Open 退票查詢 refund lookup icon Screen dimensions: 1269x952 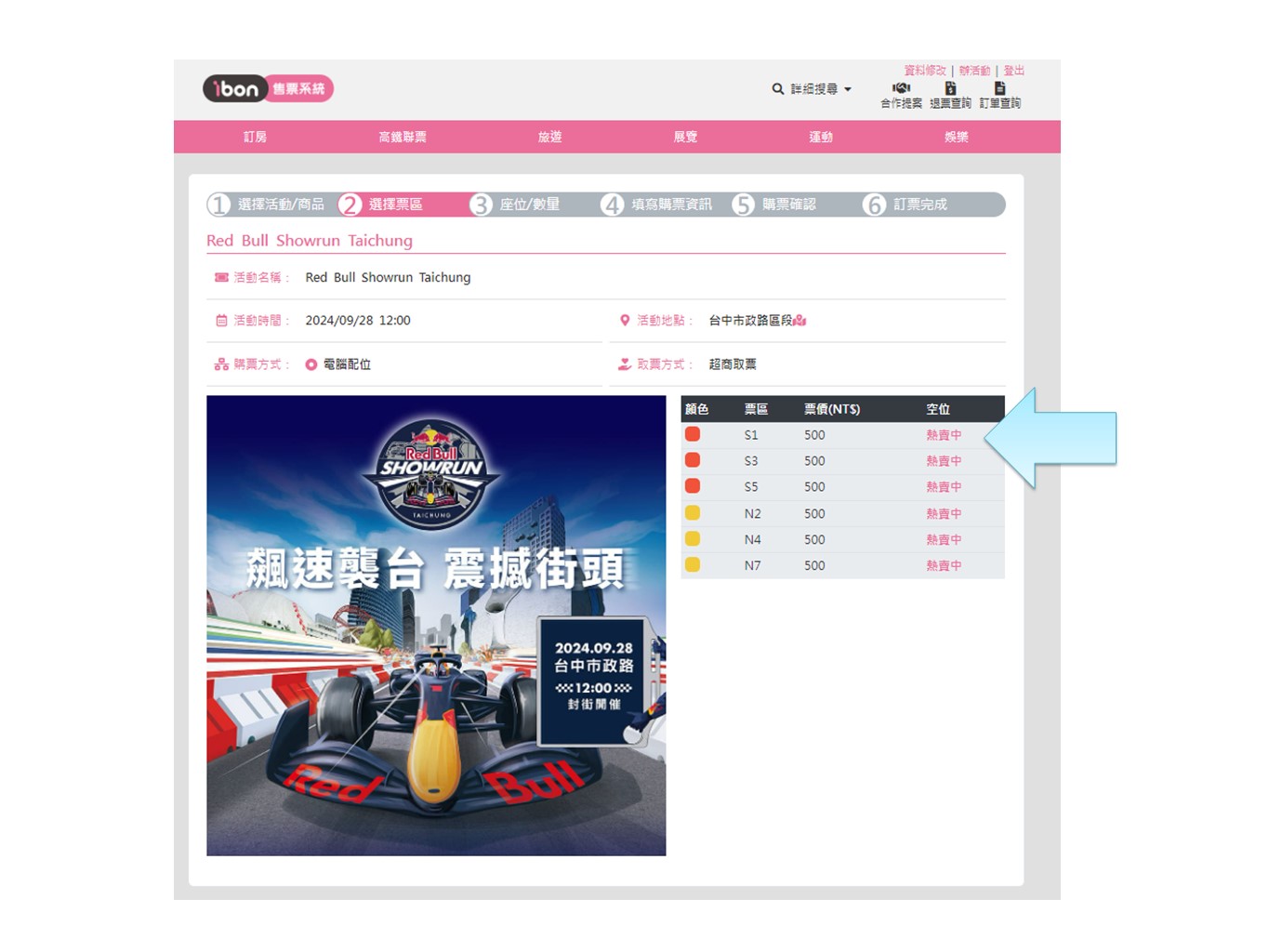pyautogui.click(x=950, y=88)
